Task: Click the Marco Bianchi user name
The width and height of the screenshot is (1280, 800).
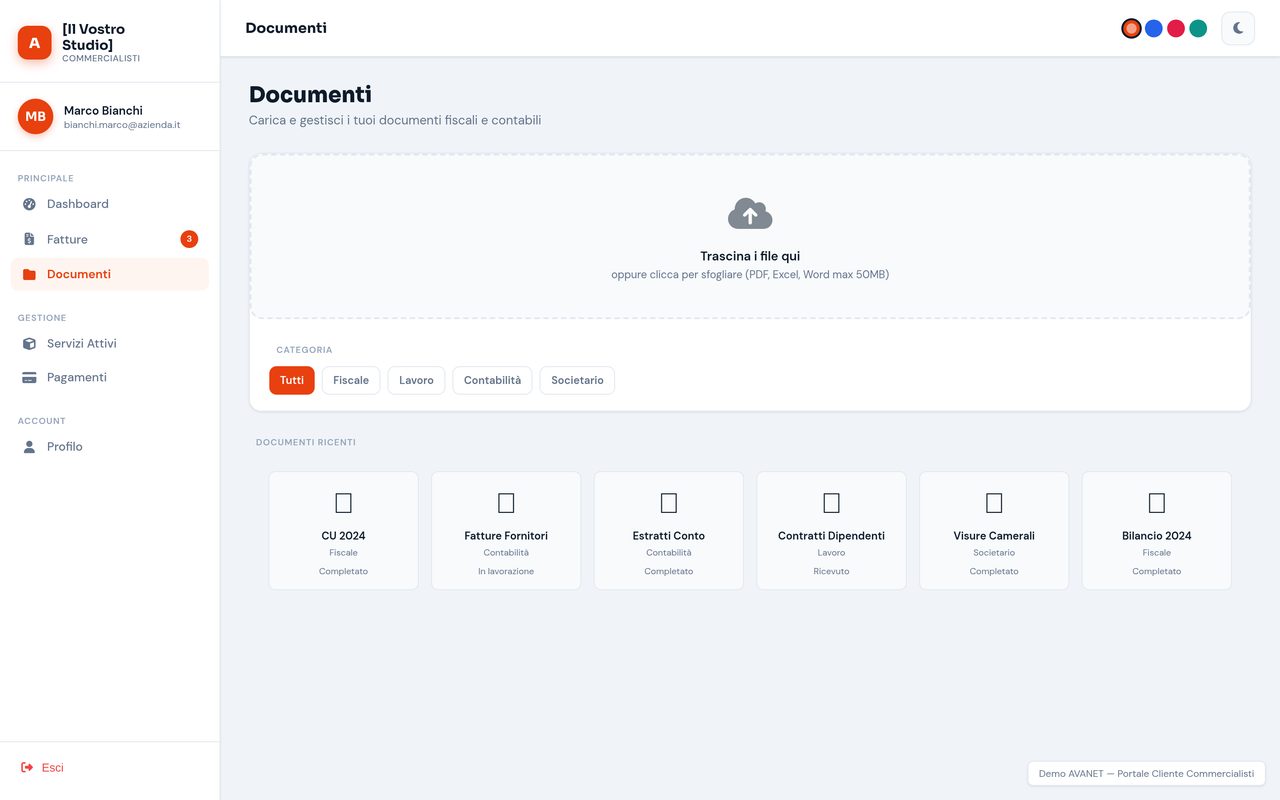Action: 103,110
